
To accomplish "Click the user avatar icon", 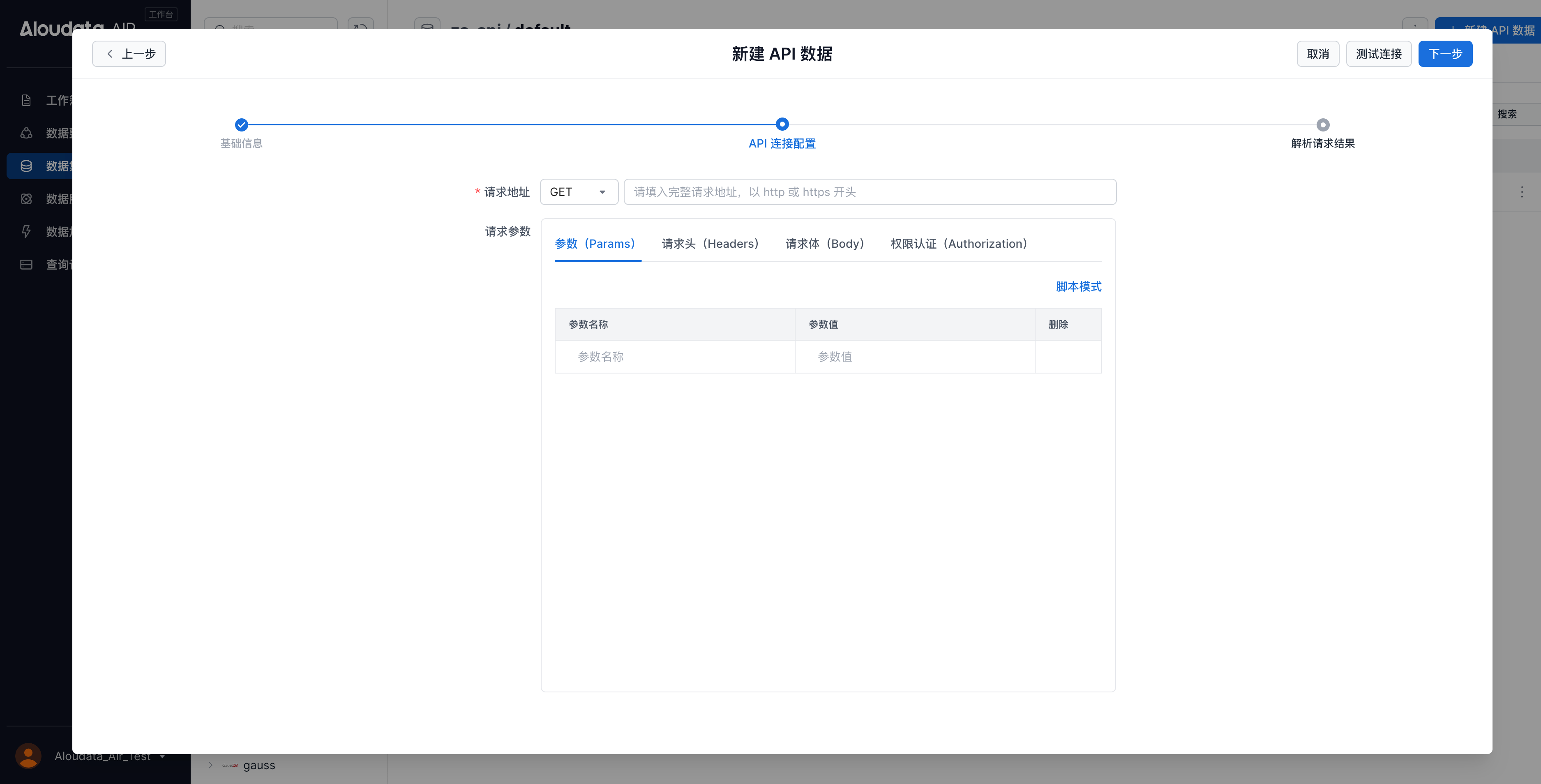I will click(x=28, y=756).
